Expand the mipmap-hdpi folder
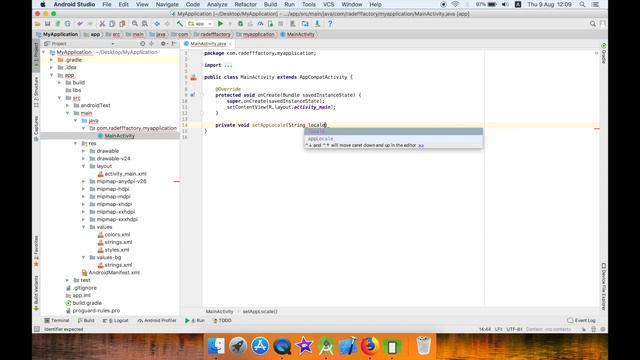Viewport: 640px width, 360px height. coord(84,189)
